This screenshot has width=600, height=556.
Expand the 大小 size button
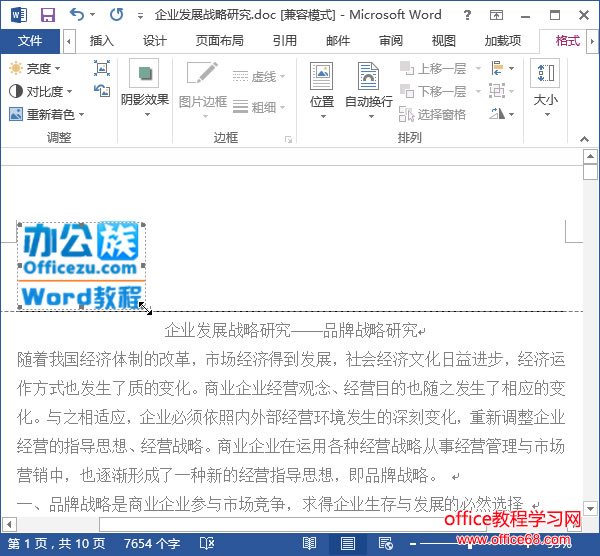(546, 89)
